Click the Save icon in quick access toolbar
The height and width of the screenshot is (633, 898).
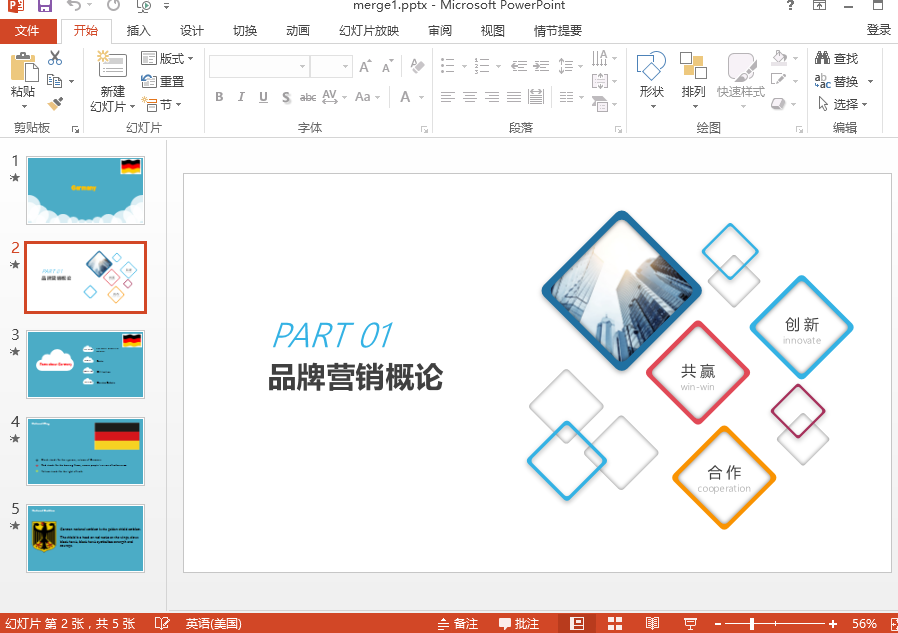45,6
